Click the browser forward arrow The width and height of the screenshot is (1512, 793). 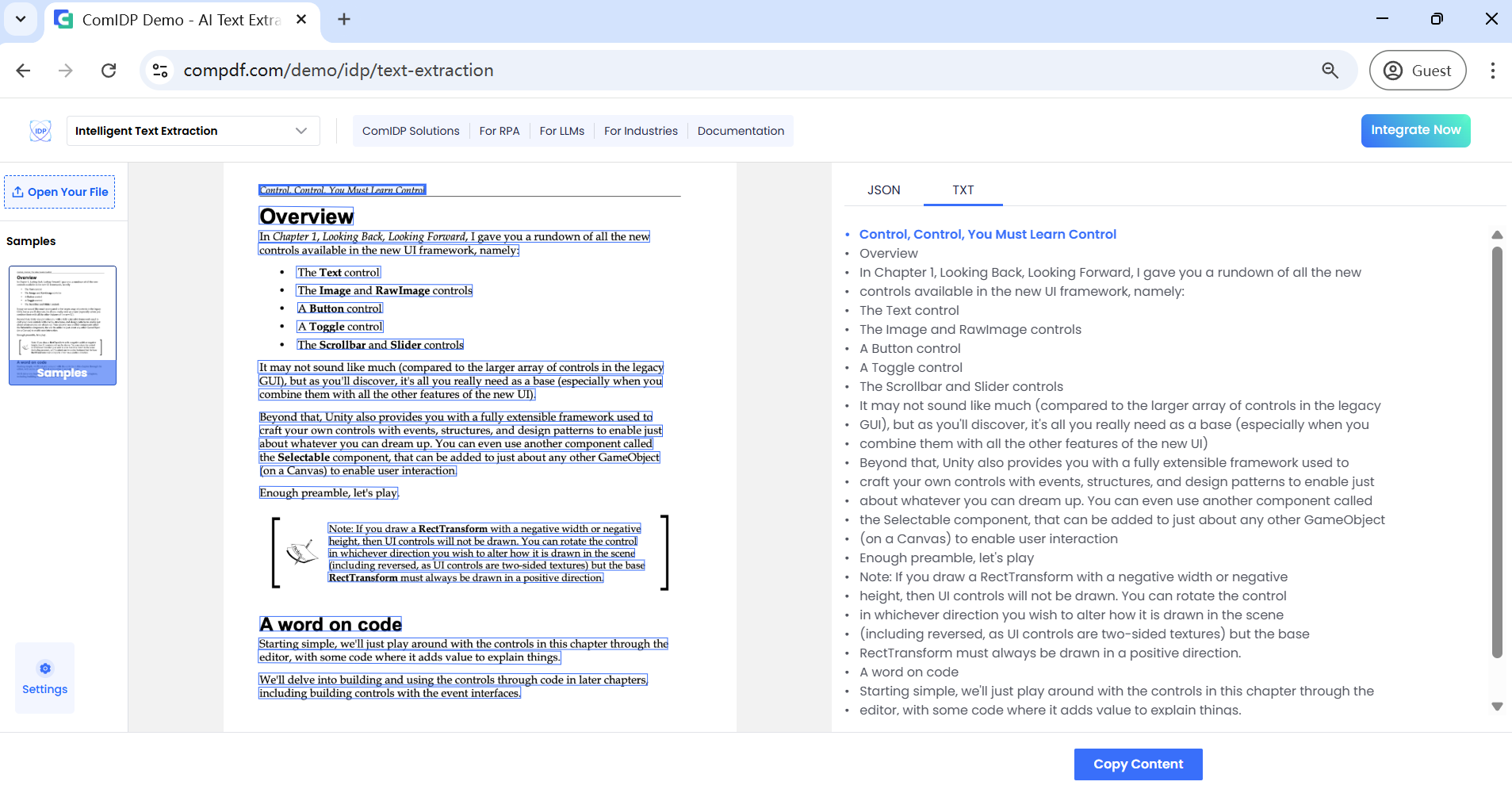click(x=66, y=71)
